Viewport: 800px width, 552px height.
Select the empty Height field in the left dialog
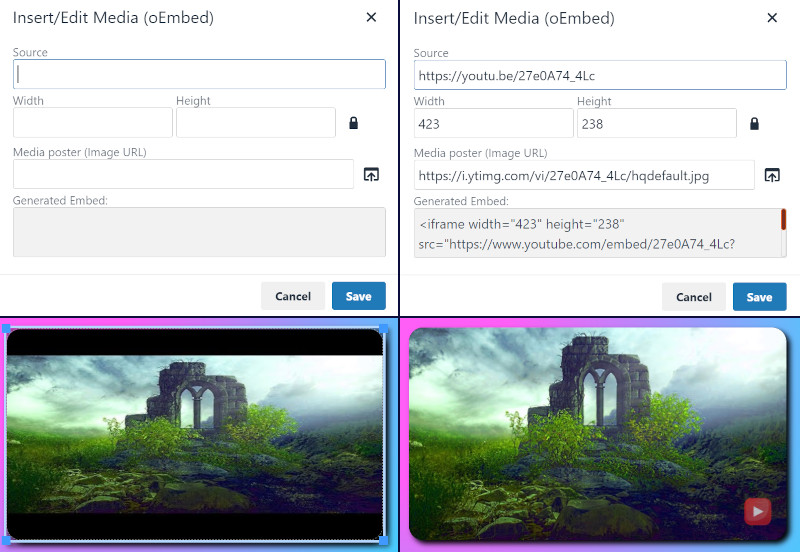(x=256, y=122)
